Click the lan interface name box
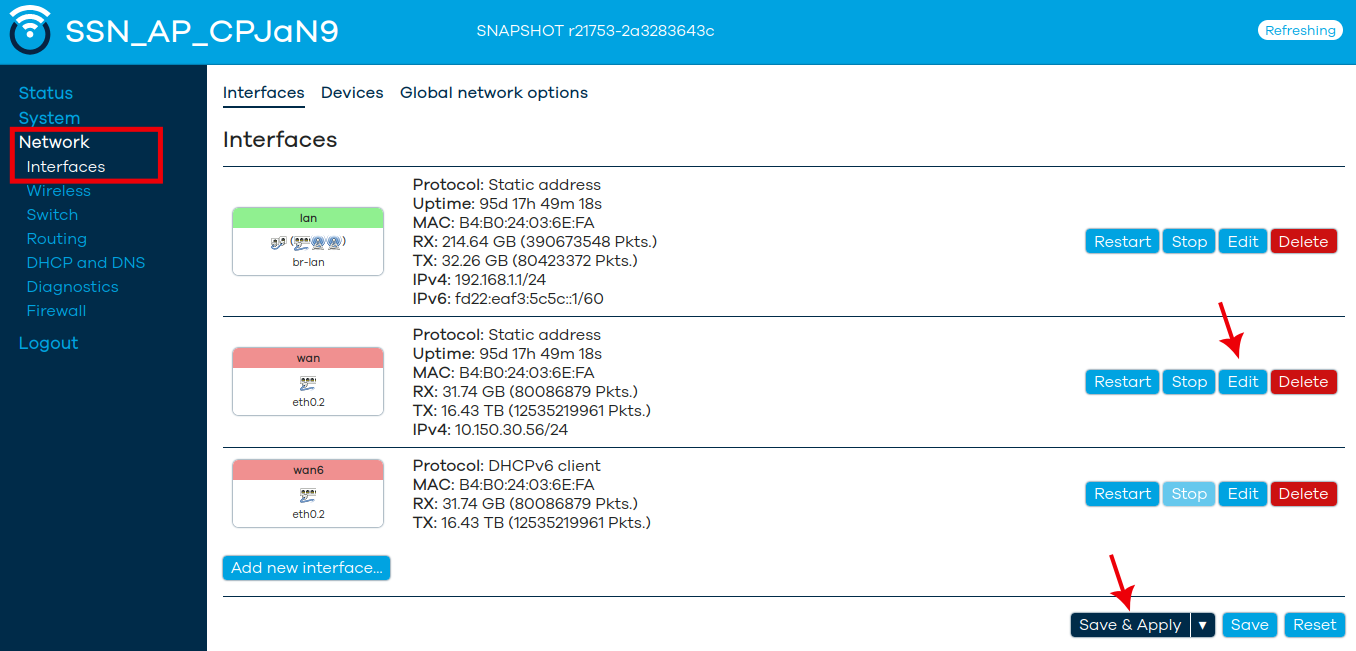 tap(308, 218)
